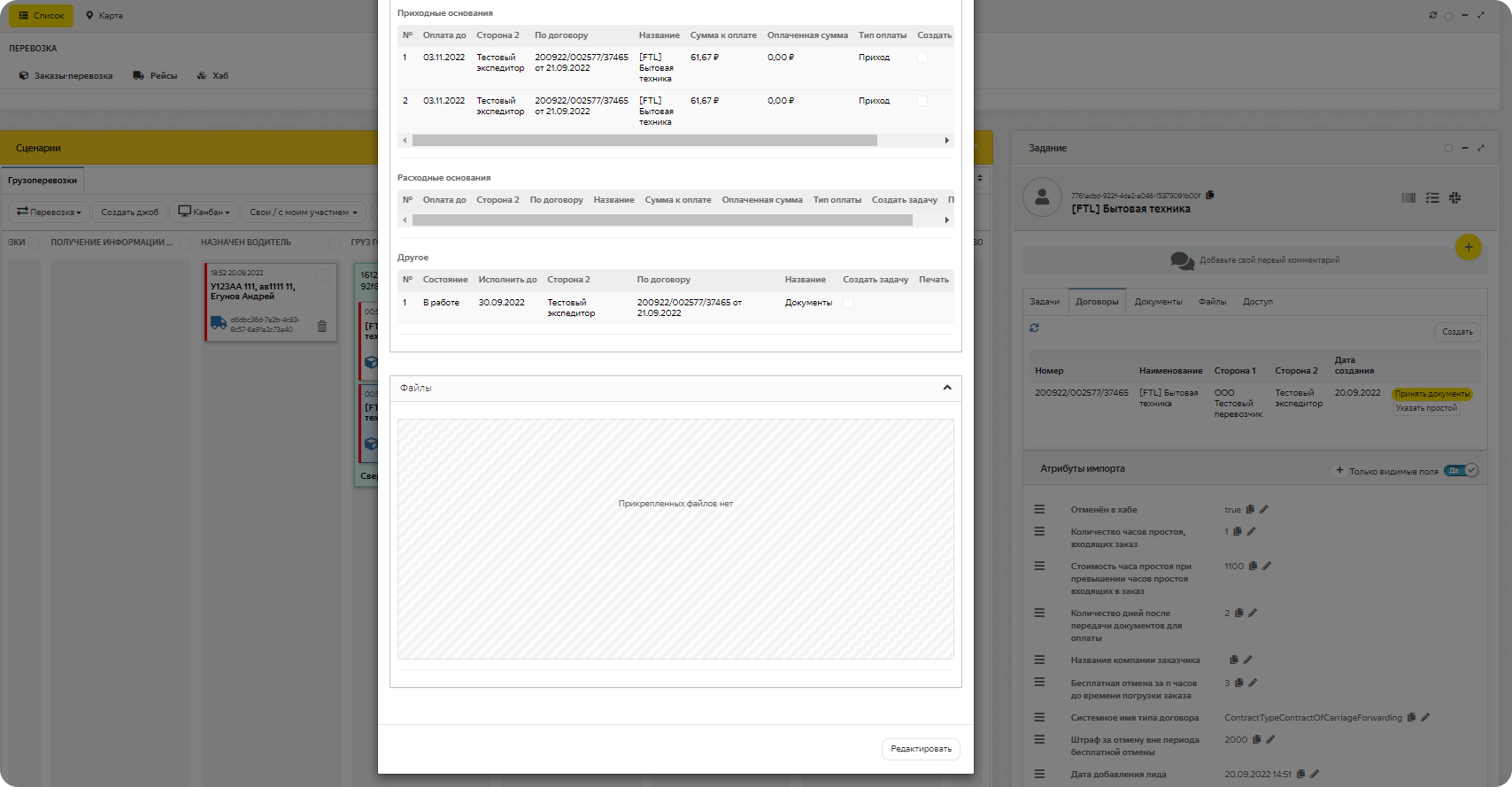Expand 'Свои / с моим участием' filter
1512x787 pixels.
[x=304, y=212]
